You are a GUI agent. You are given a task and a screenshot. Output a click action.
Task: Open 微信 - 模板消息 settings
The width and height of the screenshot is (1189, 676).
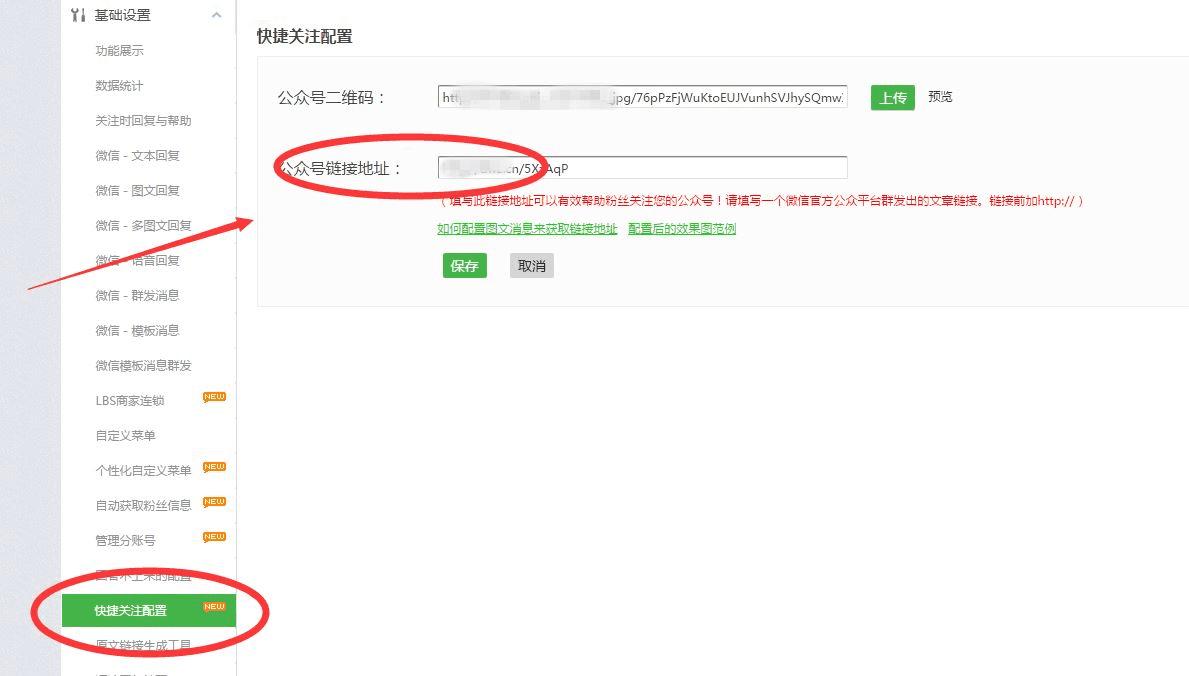point(137,330)
